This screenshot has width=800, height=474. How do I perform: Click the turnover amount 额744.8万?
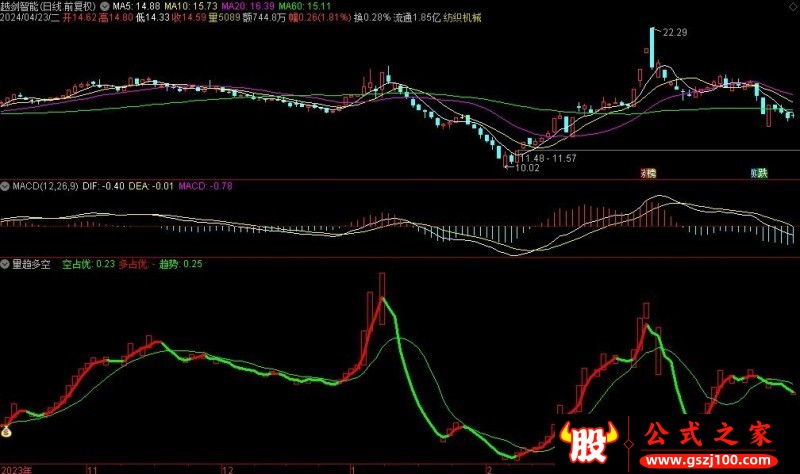click(264, 18)
